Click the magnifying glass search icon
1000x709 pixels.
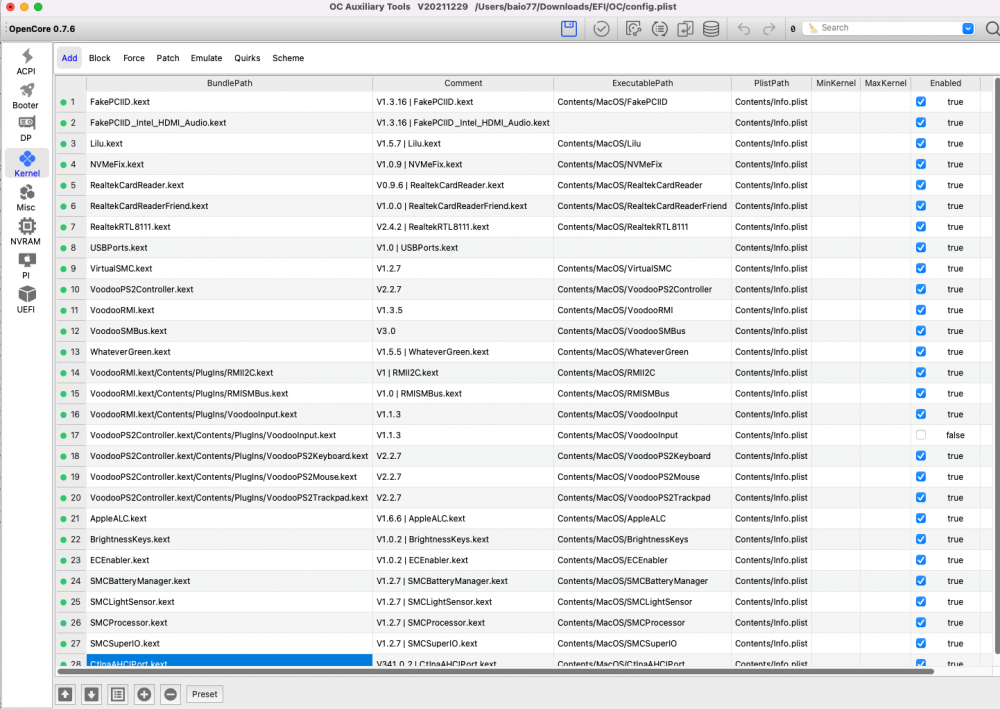tap(992, 29)
